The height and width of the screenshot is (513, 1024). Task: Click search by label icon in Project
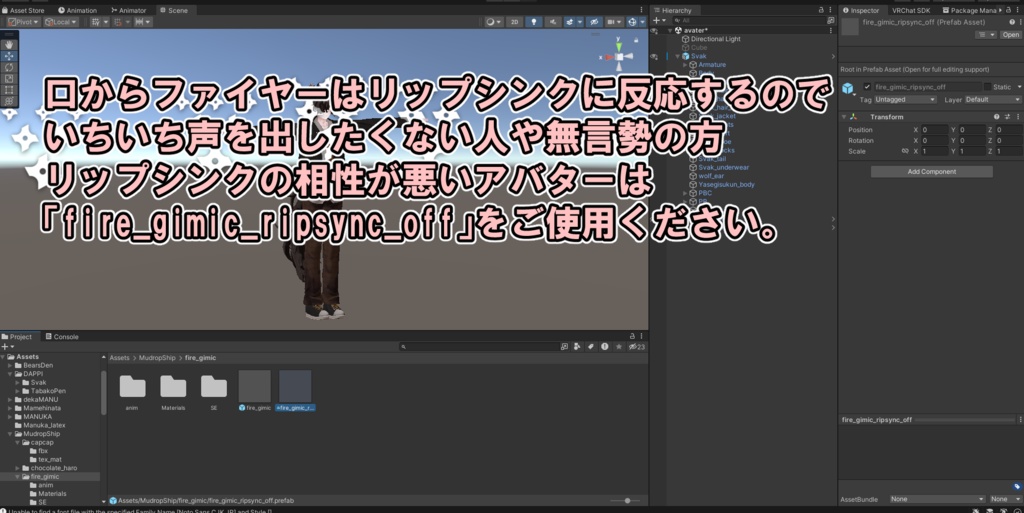pos(590,347)
